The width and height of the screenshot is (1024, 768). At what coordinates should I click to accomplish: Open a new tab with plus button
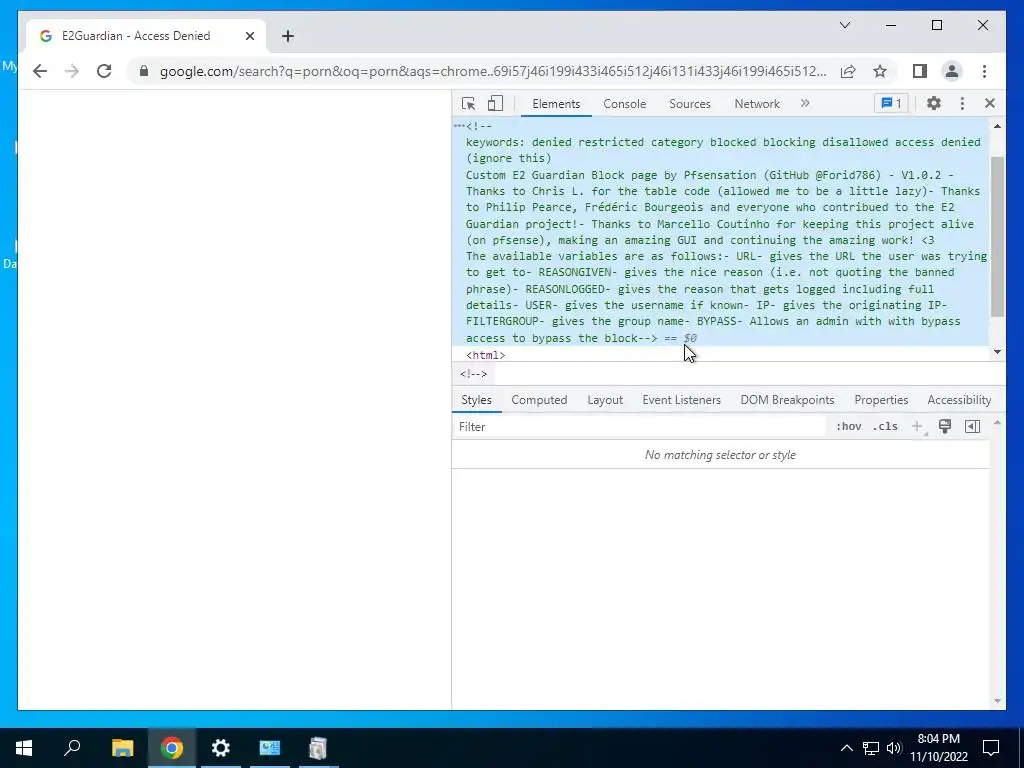point(288,36)
